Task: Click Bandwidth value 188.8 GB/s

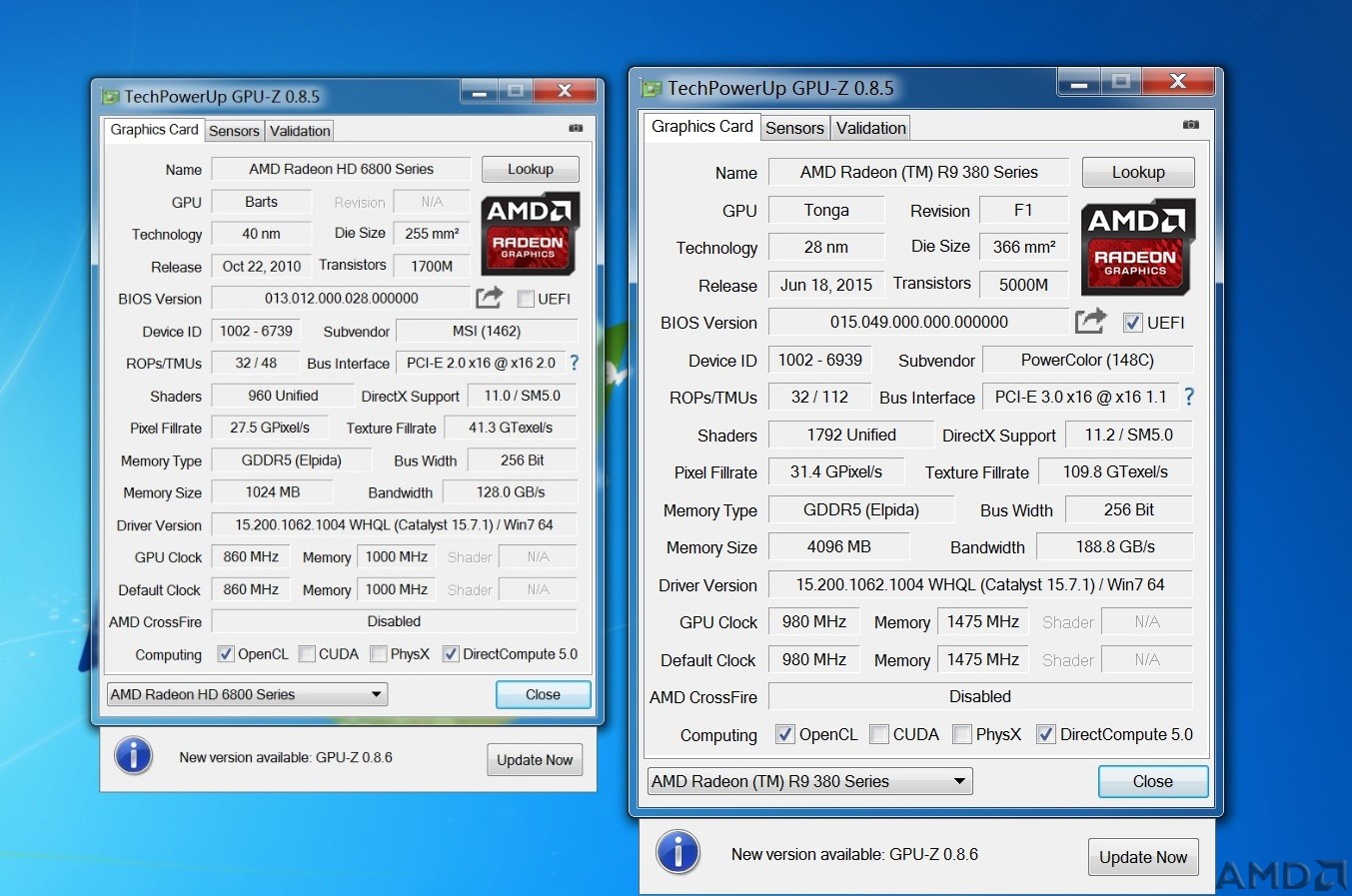Action: pyautogui.click(x=1115, y=546)
